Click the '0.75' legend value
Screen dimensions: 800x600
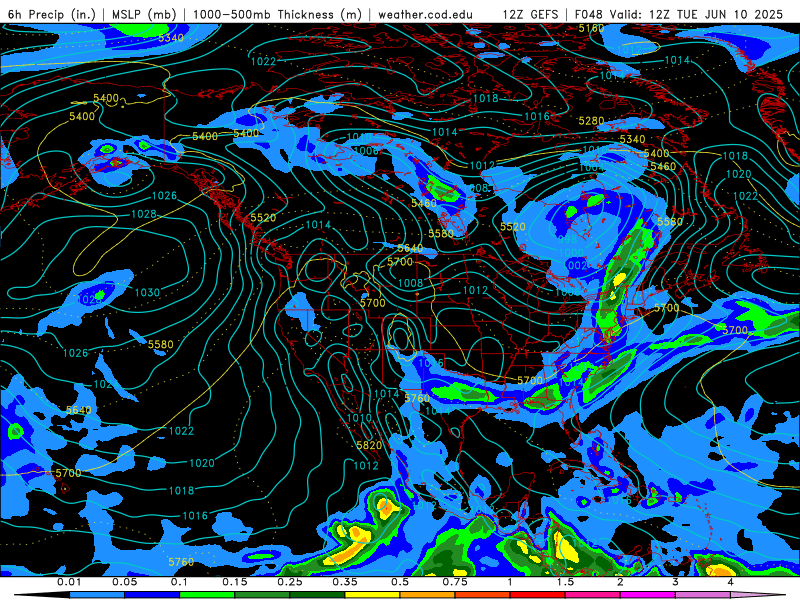click(455, 582)
